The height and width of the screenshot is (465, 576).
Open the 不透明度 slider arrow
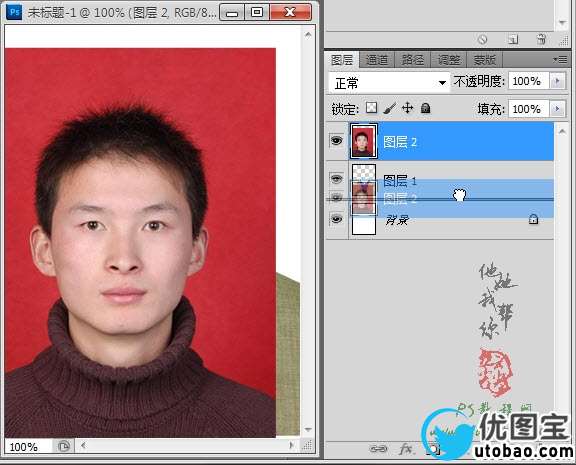tap(557, 81)
